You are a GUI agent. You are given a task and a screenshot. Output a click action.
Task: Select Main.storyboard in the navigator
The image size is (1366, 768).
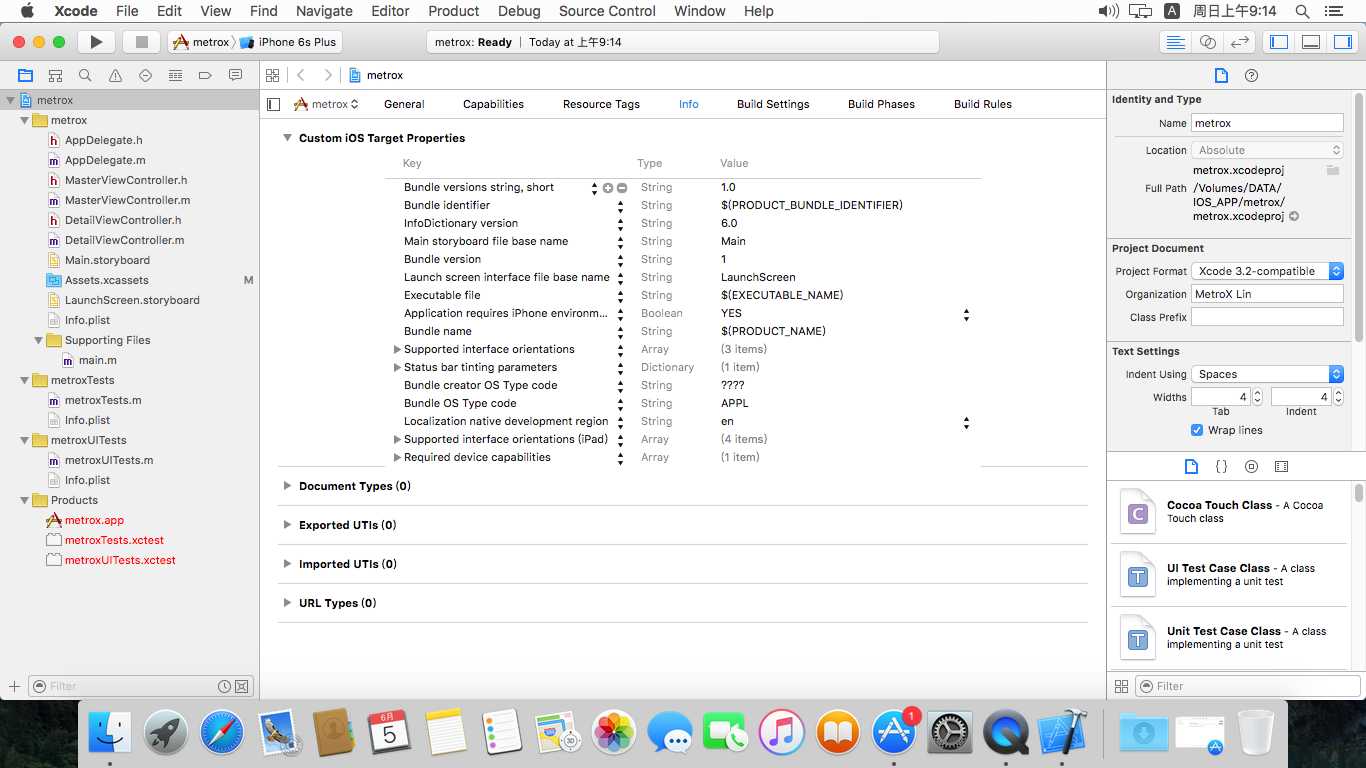(x=107, y=260)
